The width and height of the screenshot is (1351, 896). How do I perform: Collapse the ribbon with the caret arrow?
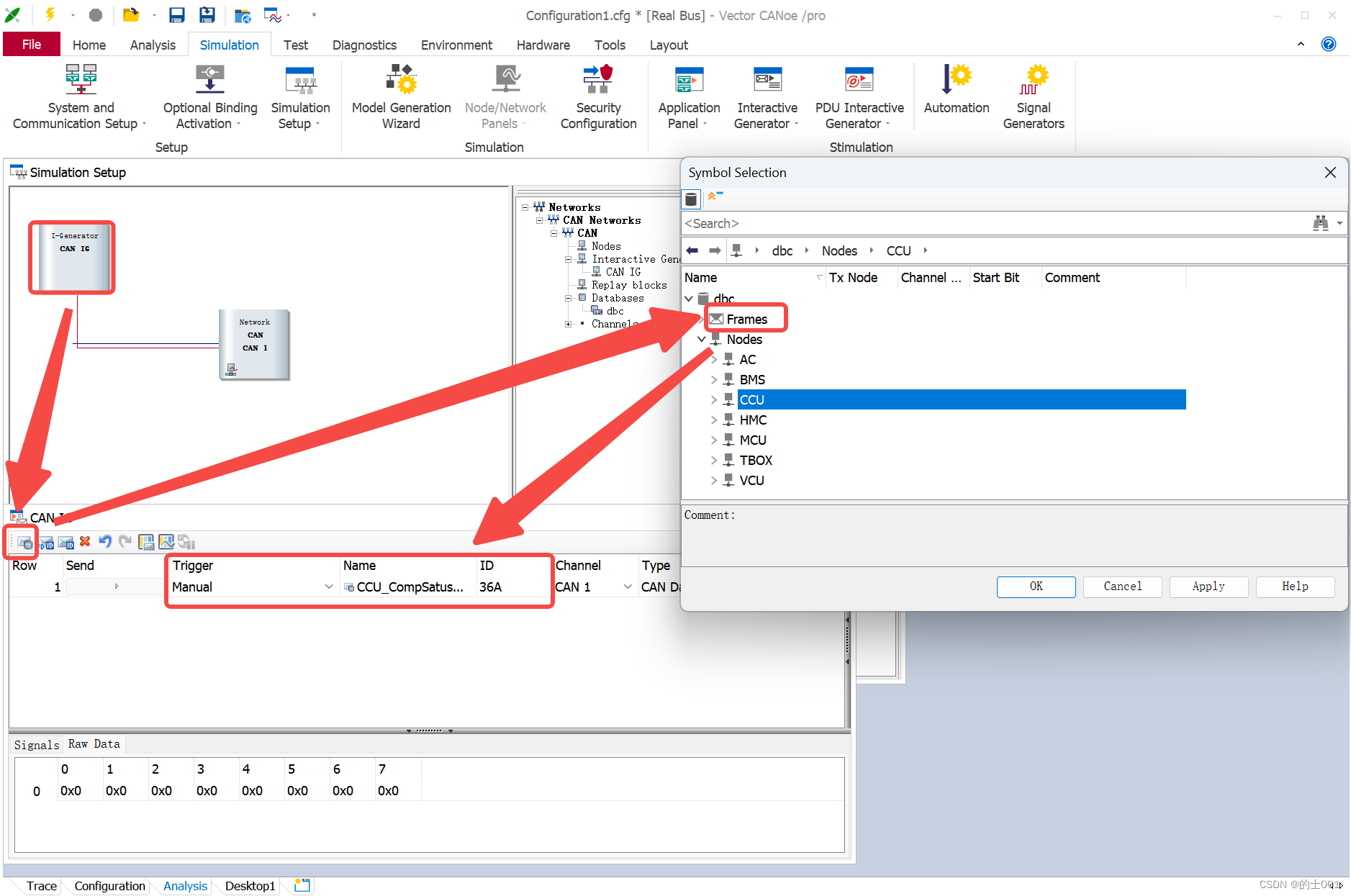pos(1301,44)
